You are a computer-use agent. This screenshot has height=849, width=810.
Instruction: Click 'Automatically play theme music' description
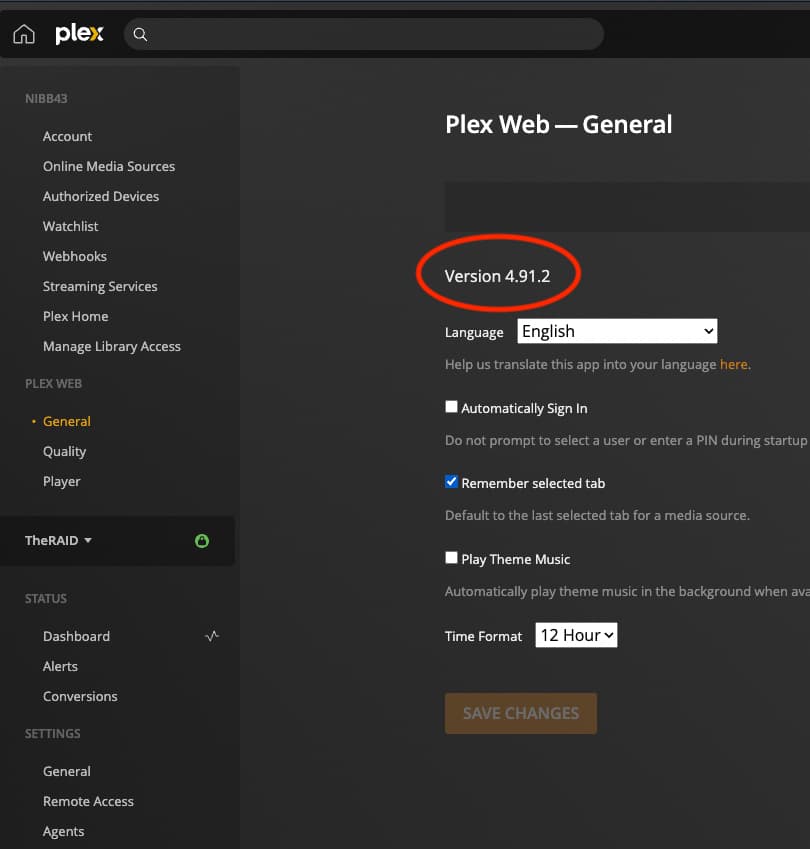point(627,591)
